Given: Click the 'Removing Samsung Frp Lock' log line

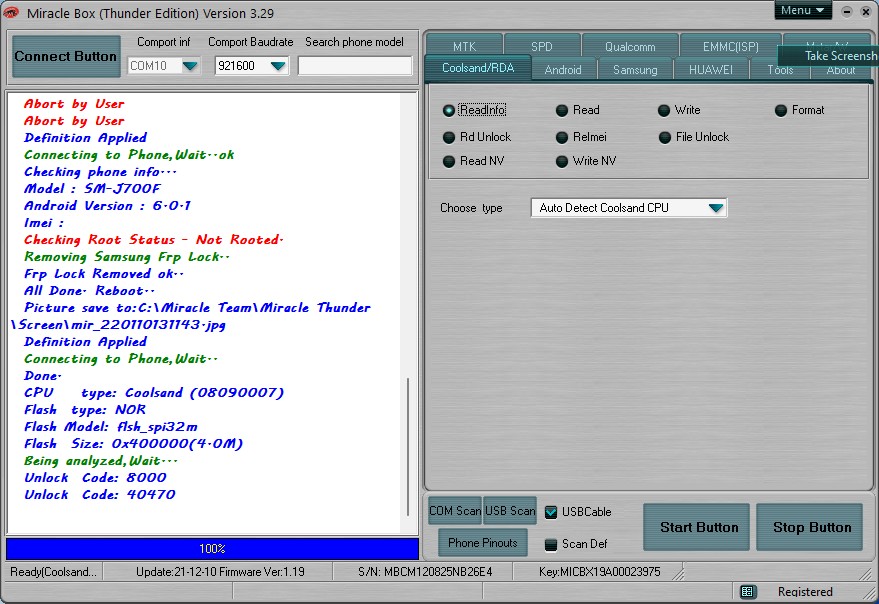Looking at the screenshot, I should 127,257.
